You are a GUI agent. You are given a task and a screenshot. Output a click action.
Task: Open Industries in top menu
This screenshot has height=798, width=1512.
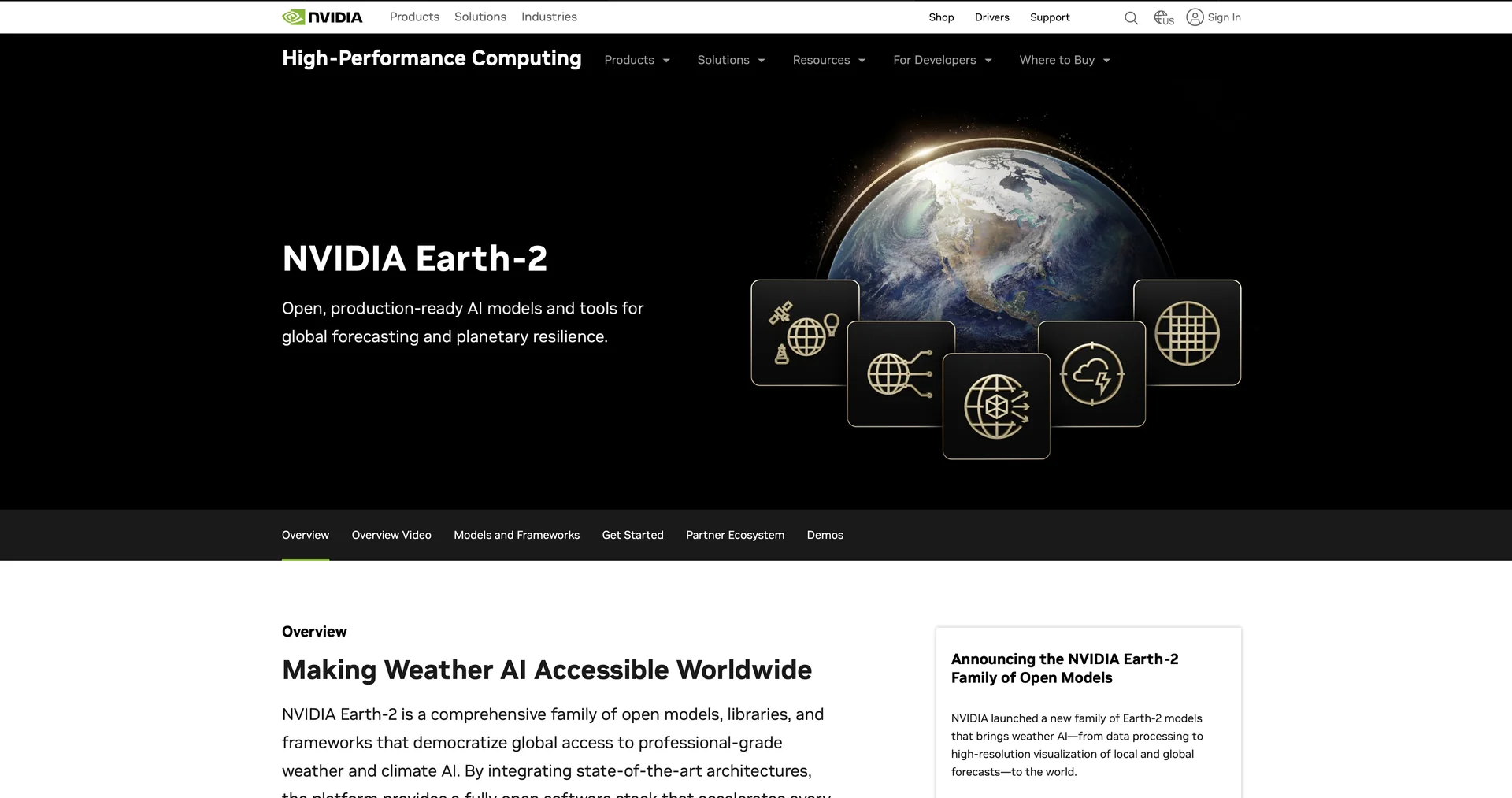pyautogui.click(x=549, y=17)
